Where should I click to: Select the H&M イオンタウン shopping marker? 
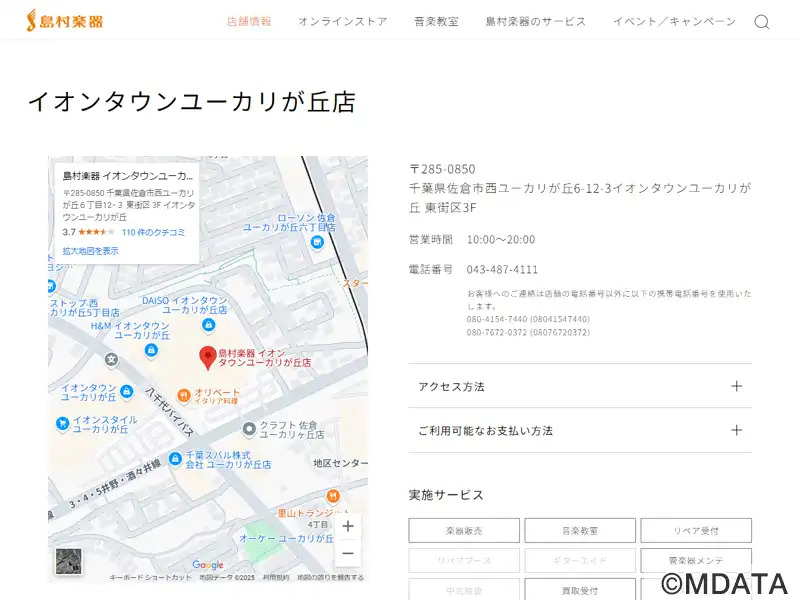[151, 350]
